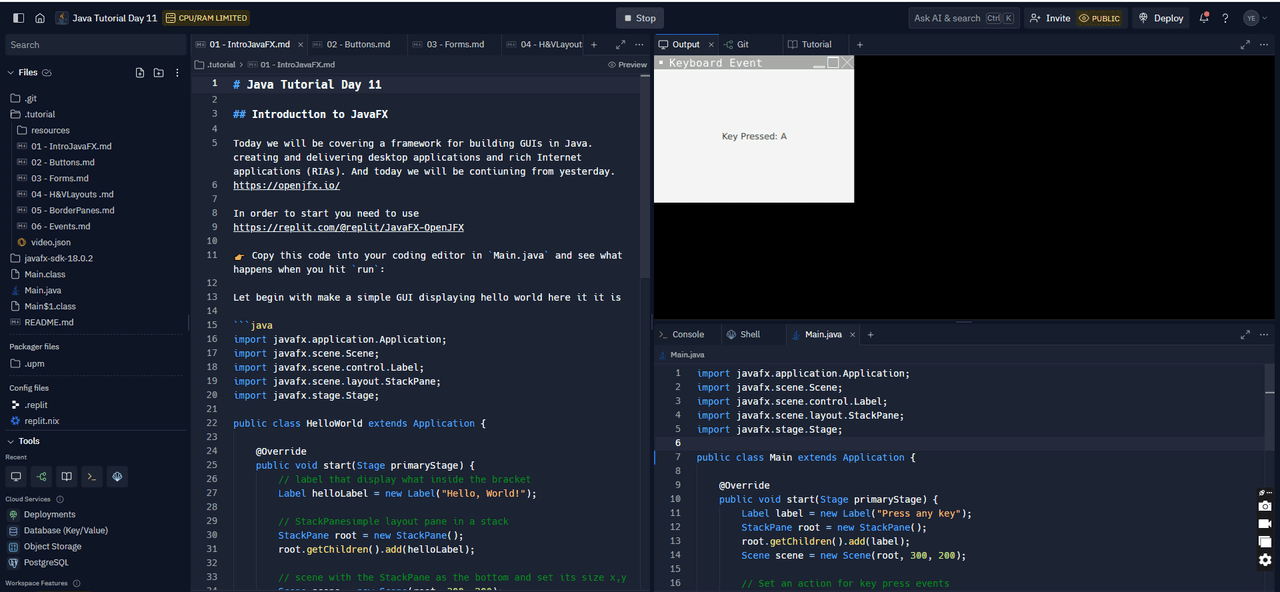Screen dimensions: 1280x592
Task: Click the help question mark icon
Action: [x=1225, y=18]
